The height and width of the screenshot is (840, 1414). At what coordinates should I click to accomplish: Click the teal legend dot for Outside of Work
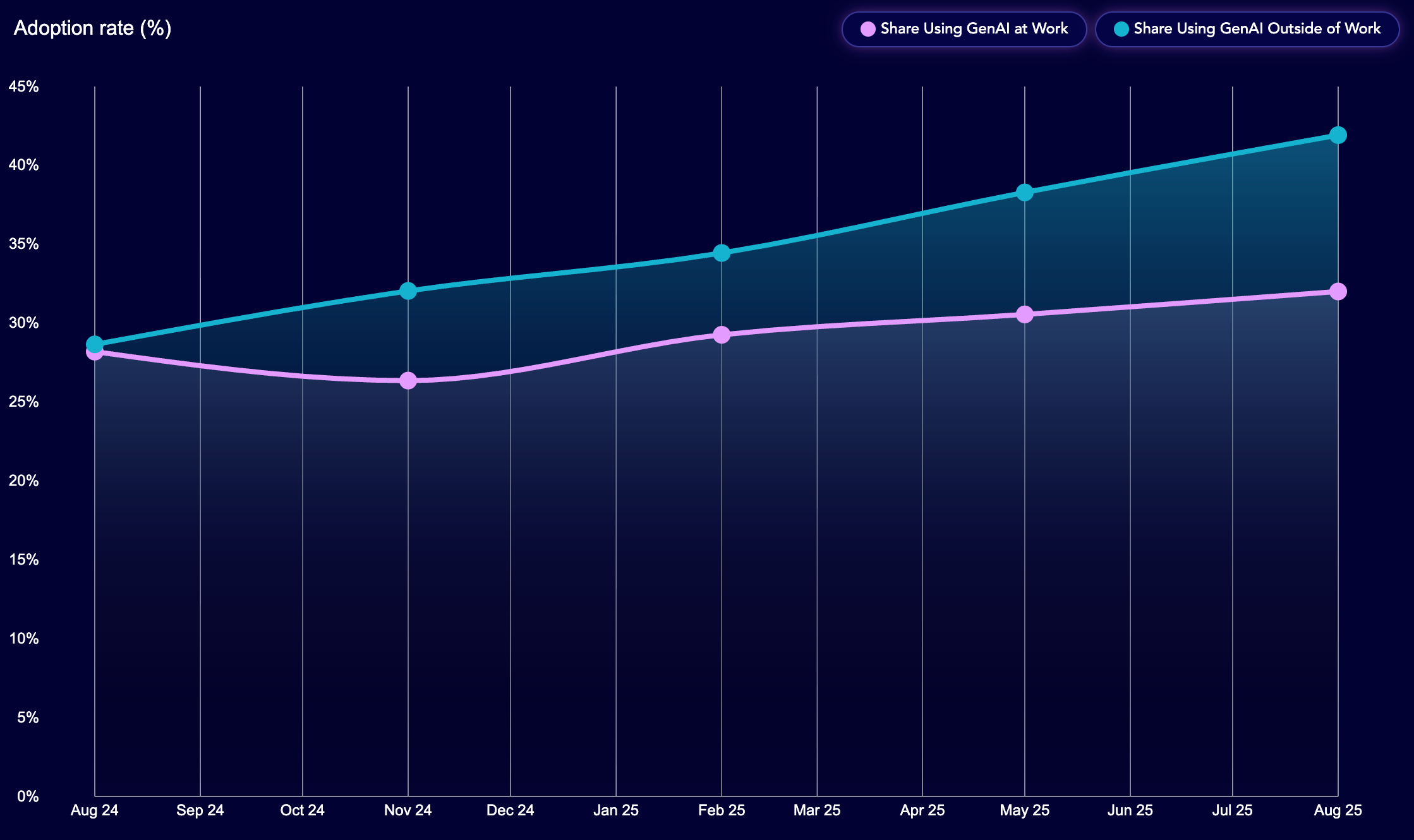point(1121,29)
